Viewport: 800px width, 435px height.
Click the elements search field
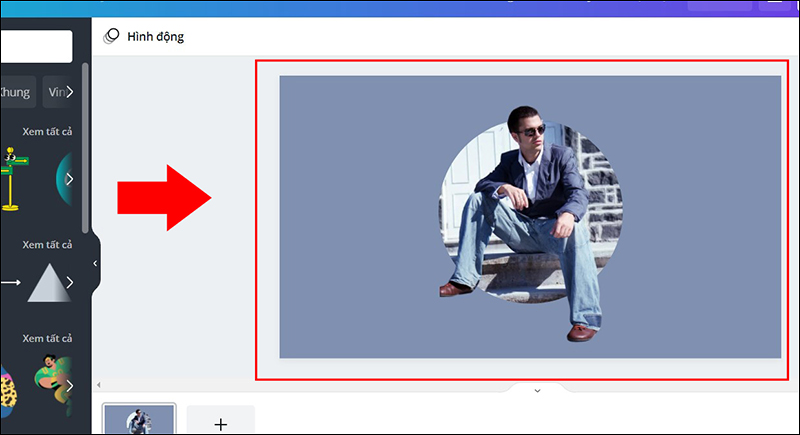pyautogui.click(x=36, y=46)
